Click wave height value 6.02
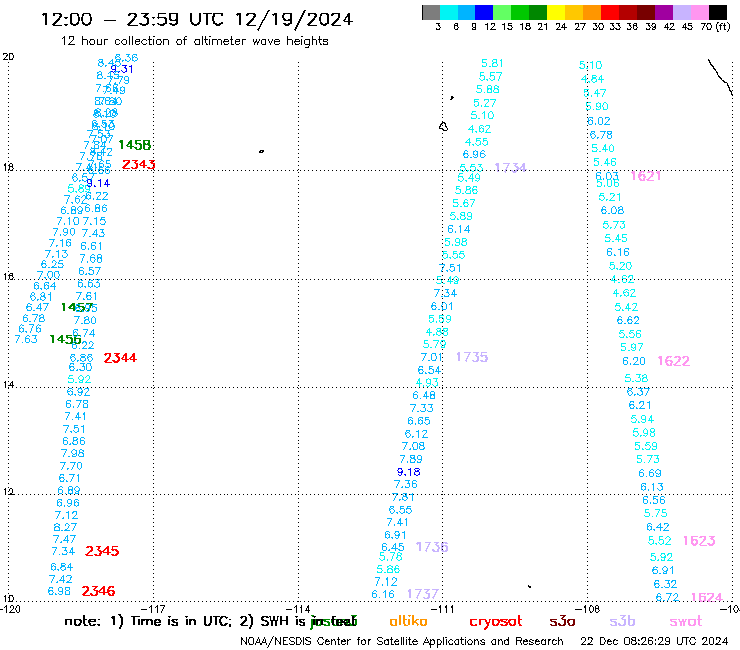The height and width of the screenshot is (650, 740). click(x=599, y=121)
